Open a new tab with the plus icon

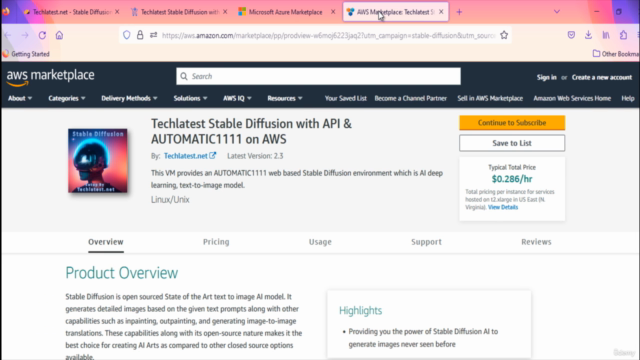459,12
